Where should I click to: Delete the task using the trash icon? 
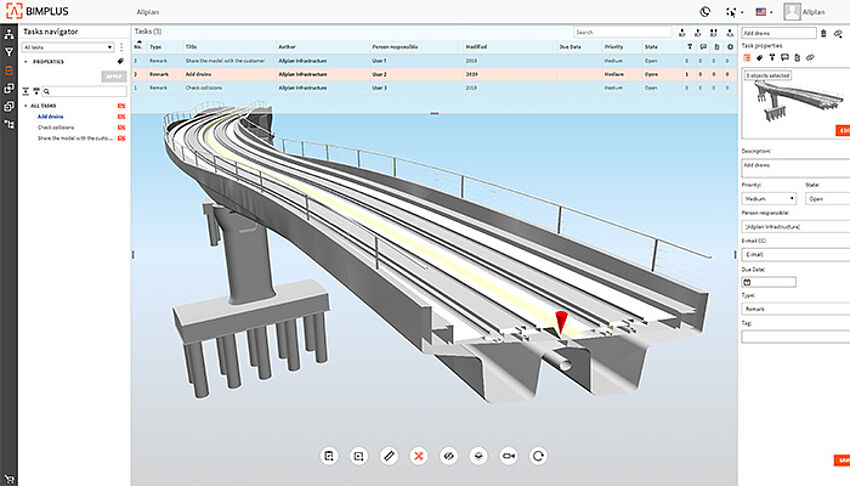pos(823,33)
